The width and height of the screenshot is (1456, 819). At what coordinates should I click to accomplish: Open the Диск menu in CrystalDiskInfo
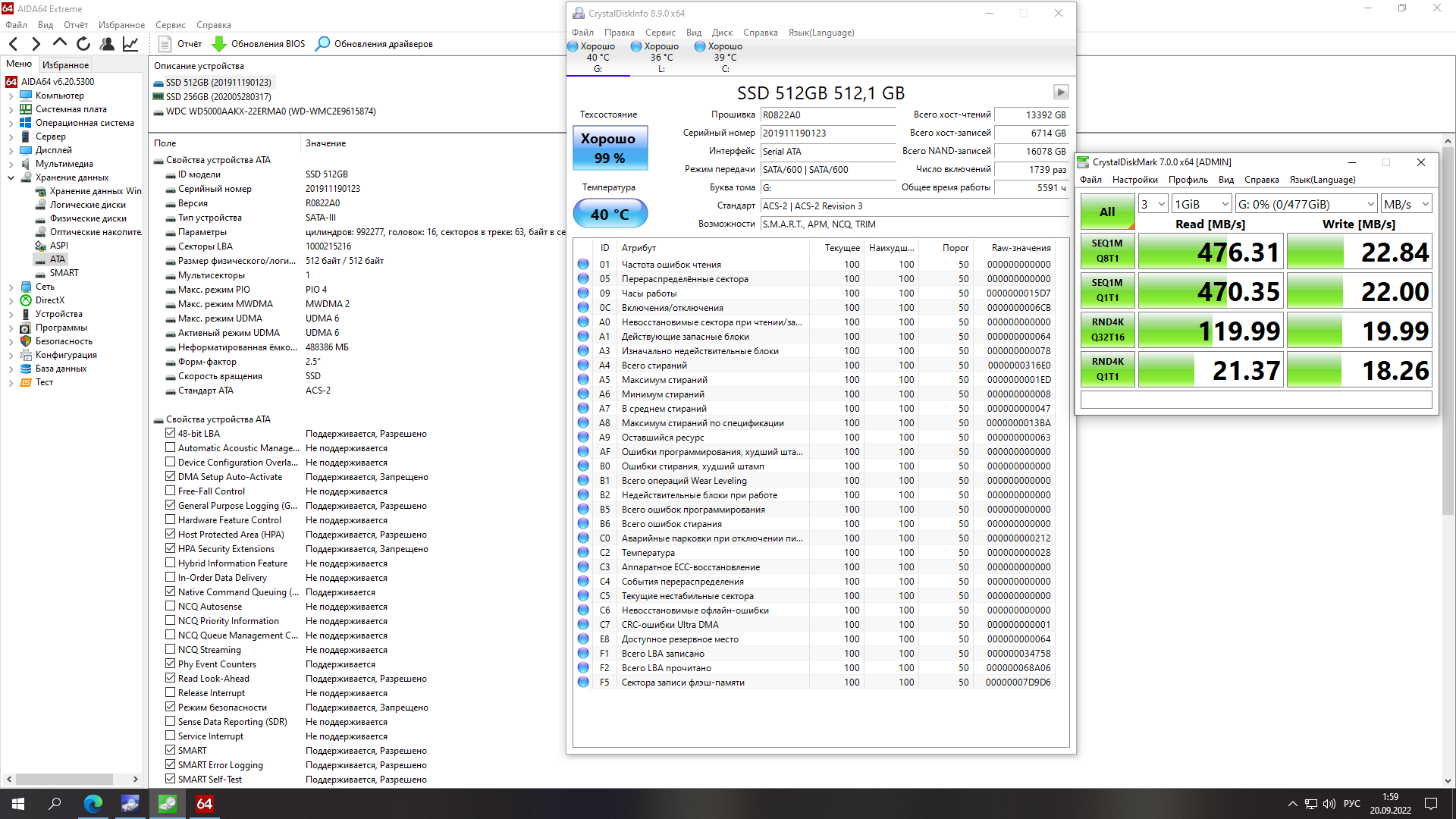pos(721,33)
